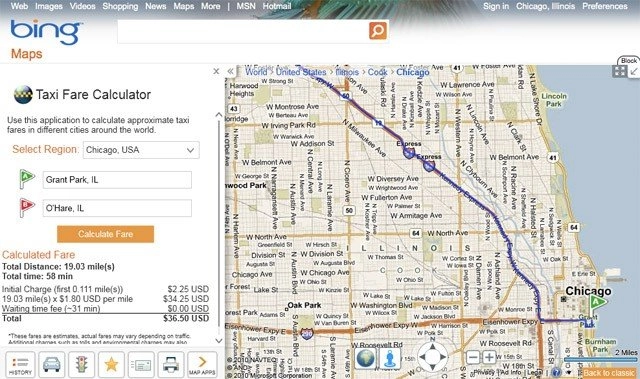Click the Back to classic link
640x379 pixels.
609,373
